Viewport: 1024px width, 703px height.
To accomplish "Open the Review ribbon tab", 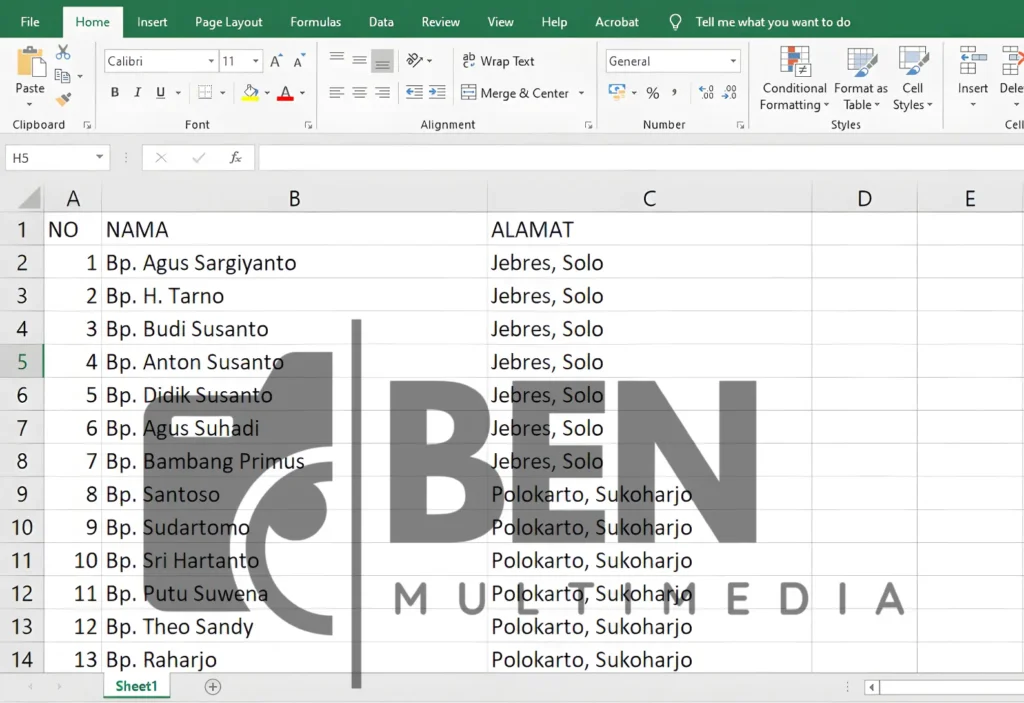I will pos(440,21).
